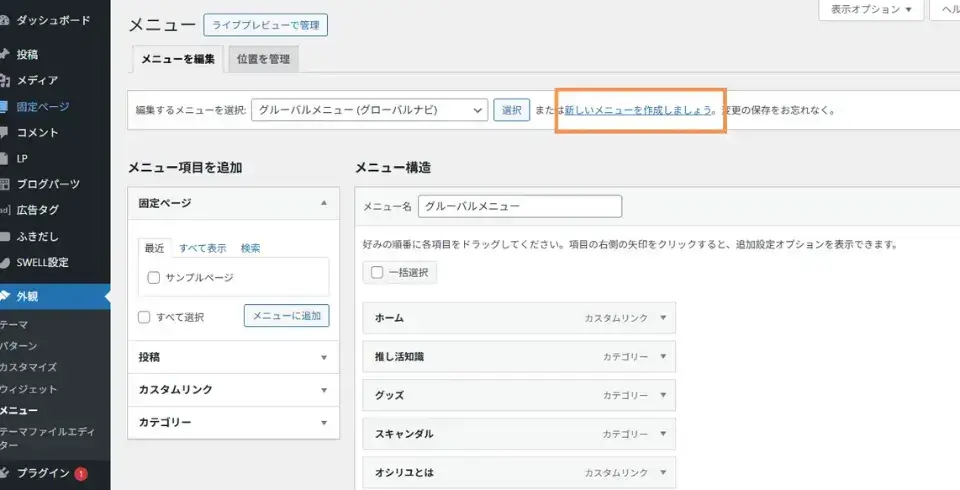Click the plugin update badge showing 1
The width and height of the screenshot is (960, 490).
[81, 473]
